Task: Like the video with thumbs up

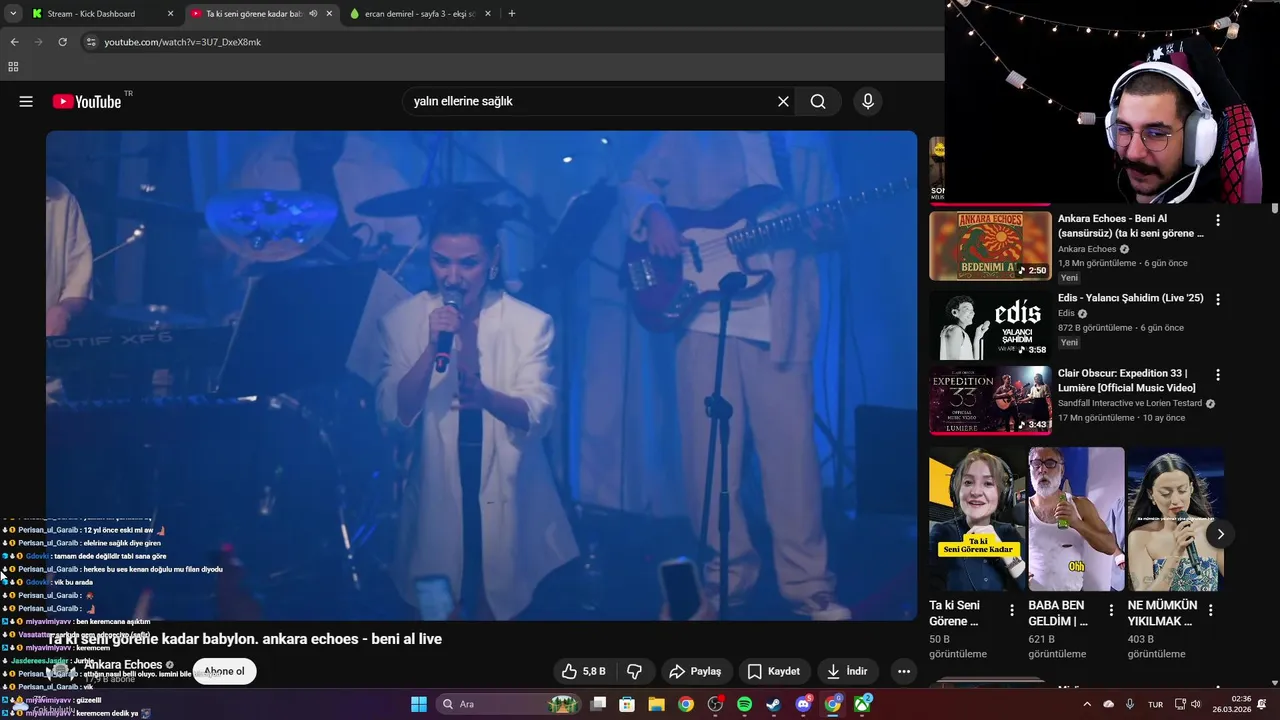Action: click(584, 671)
